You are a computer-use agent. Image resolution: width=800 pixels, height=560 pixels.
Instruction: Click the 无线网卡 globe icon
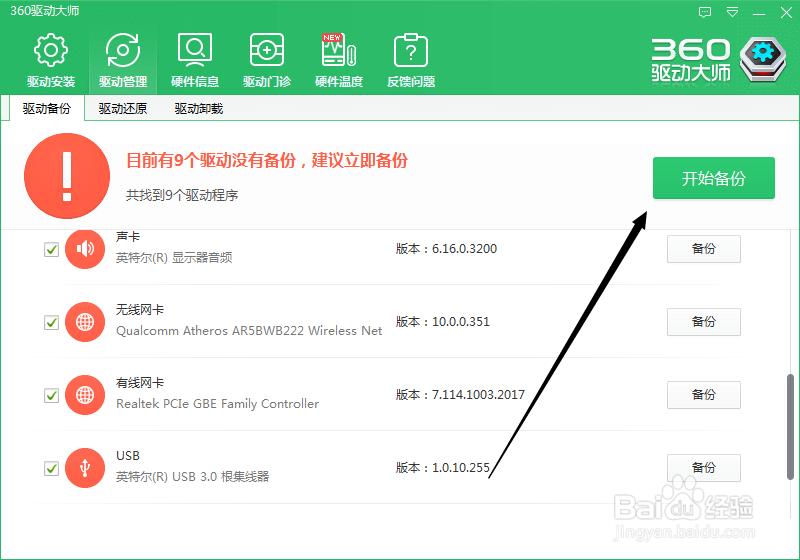[x=85, y=322]
